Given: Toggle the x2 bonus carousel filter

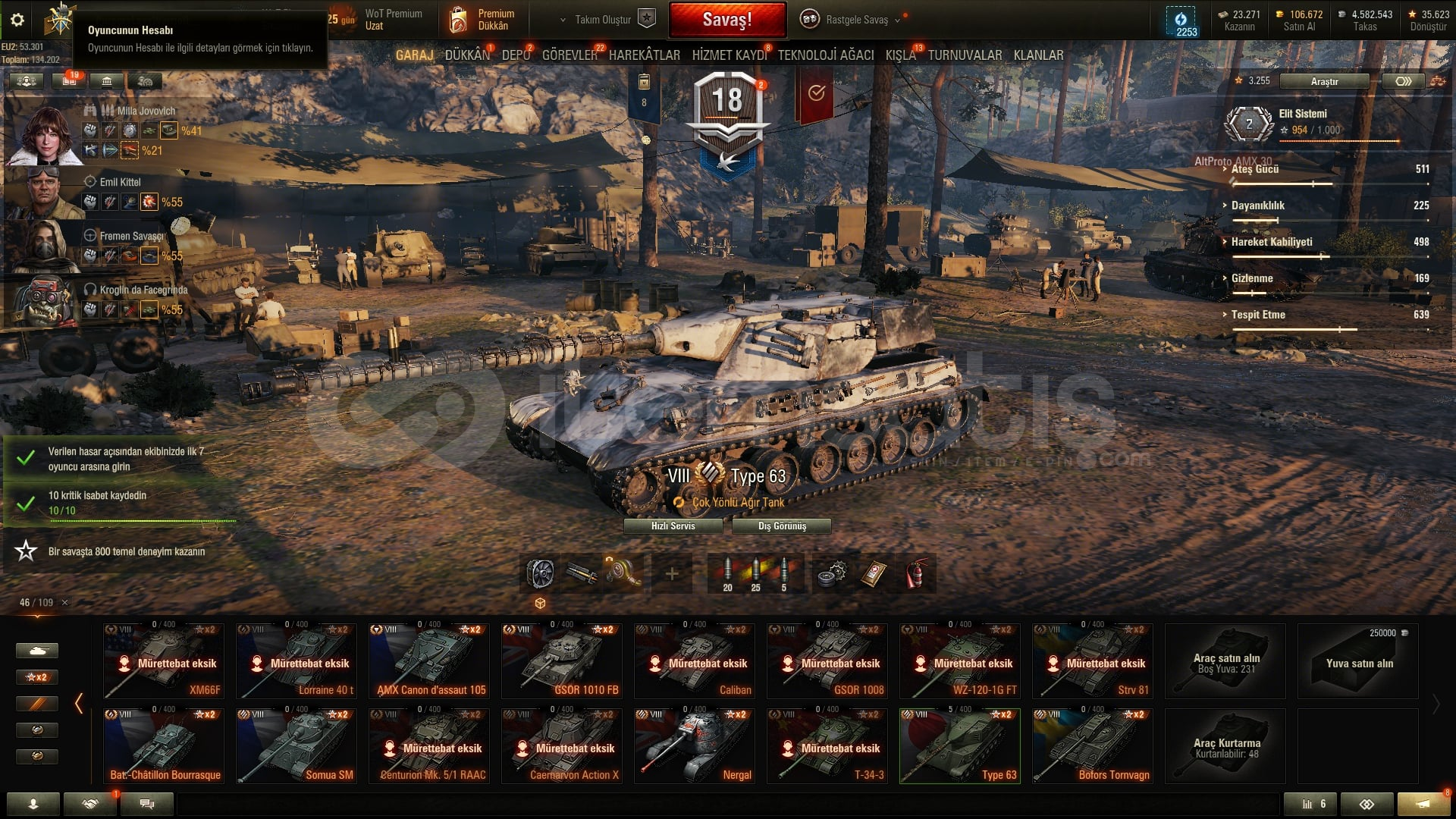Looking at the screenshot, I should pos(36,676).
